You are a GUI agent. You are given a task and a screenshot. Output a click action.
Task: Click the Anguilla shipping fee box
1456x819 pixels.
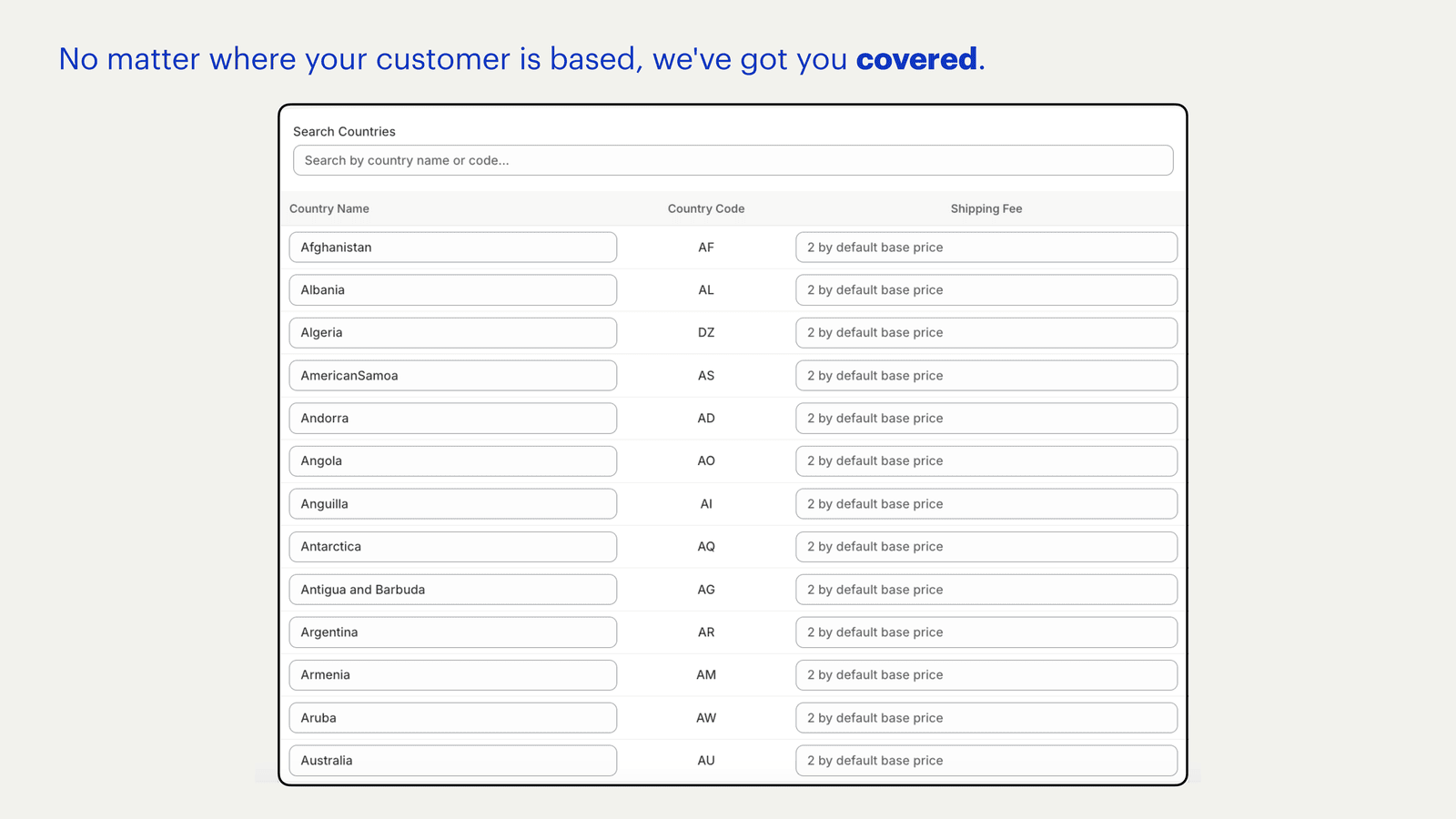pyautogui.click(x=986, y=504)
